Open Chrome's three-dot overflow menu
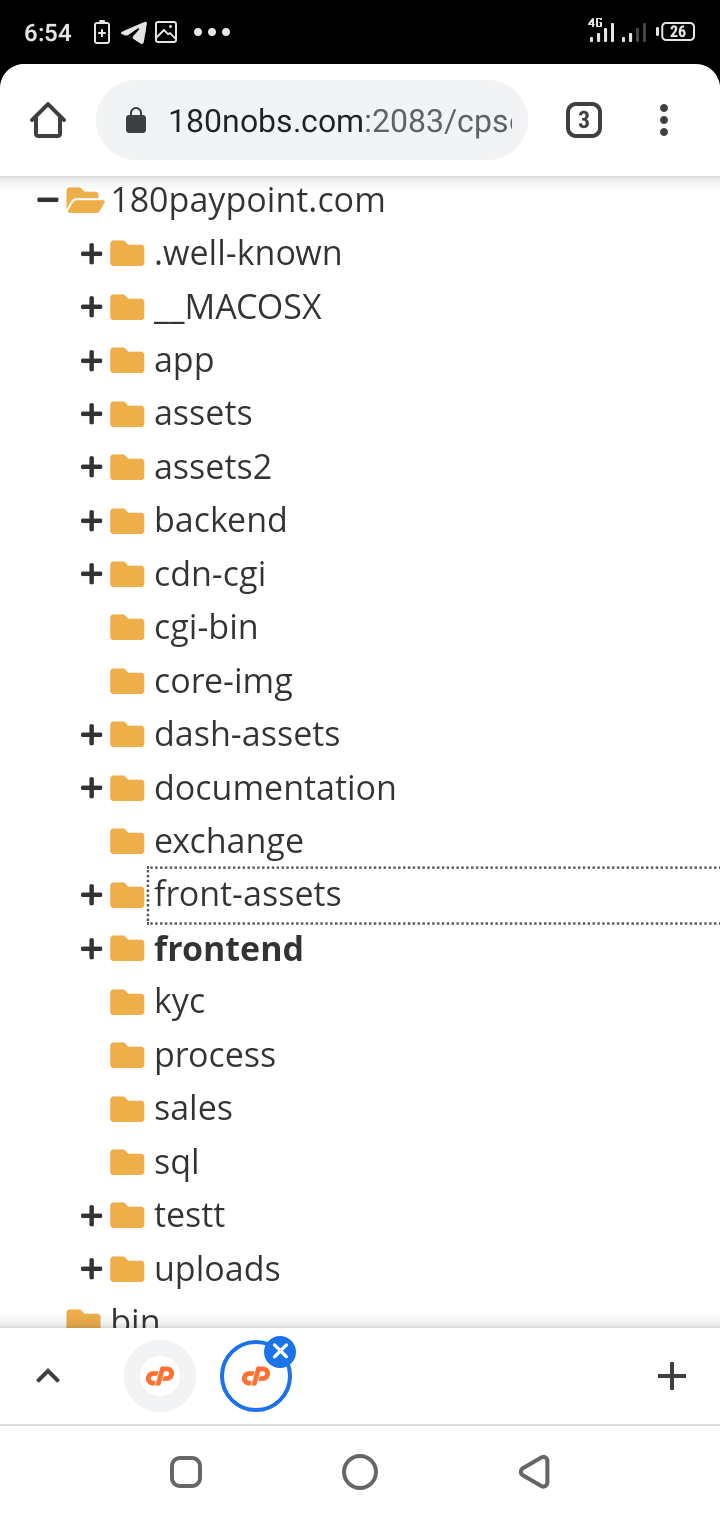The height and width of the screenshot is (1520, 720). [x=663, y=121]
